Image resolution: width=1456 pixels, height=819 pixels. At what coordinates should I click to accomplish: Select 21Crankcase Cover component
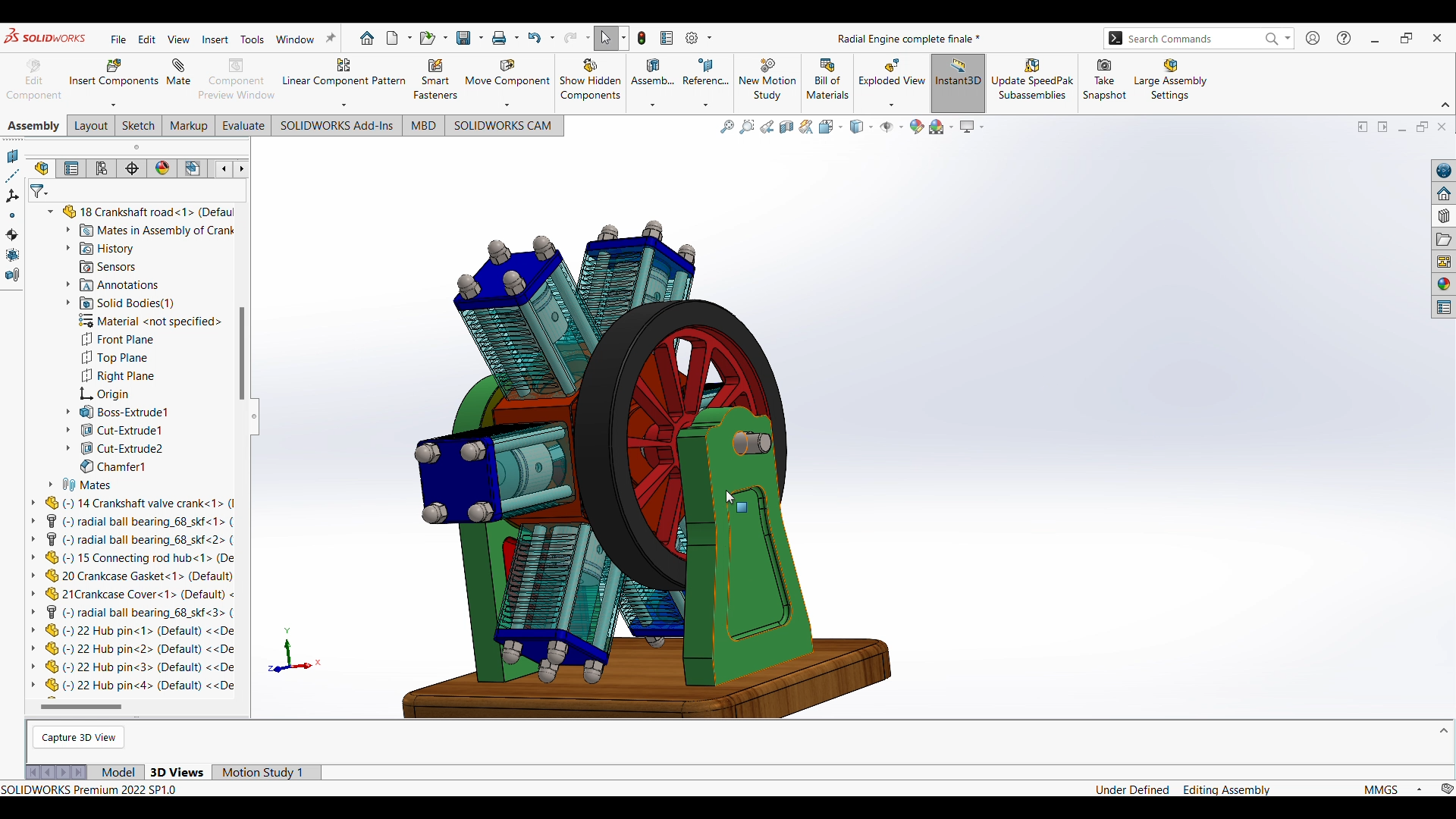click(140, 595)
